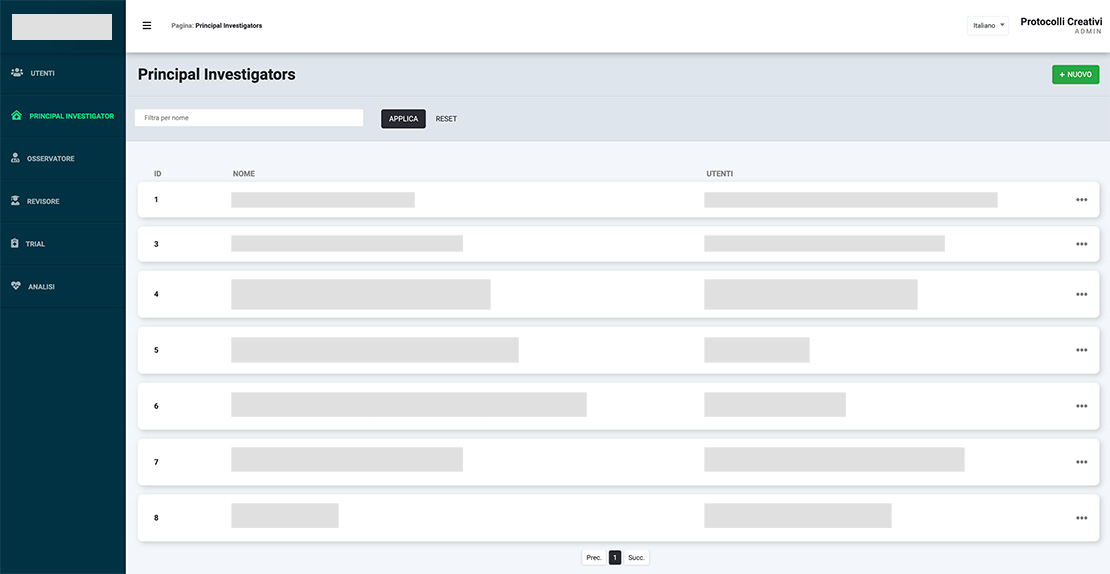
Task: Click the breadcrumb text Principal Investigators
Action: 229,25
